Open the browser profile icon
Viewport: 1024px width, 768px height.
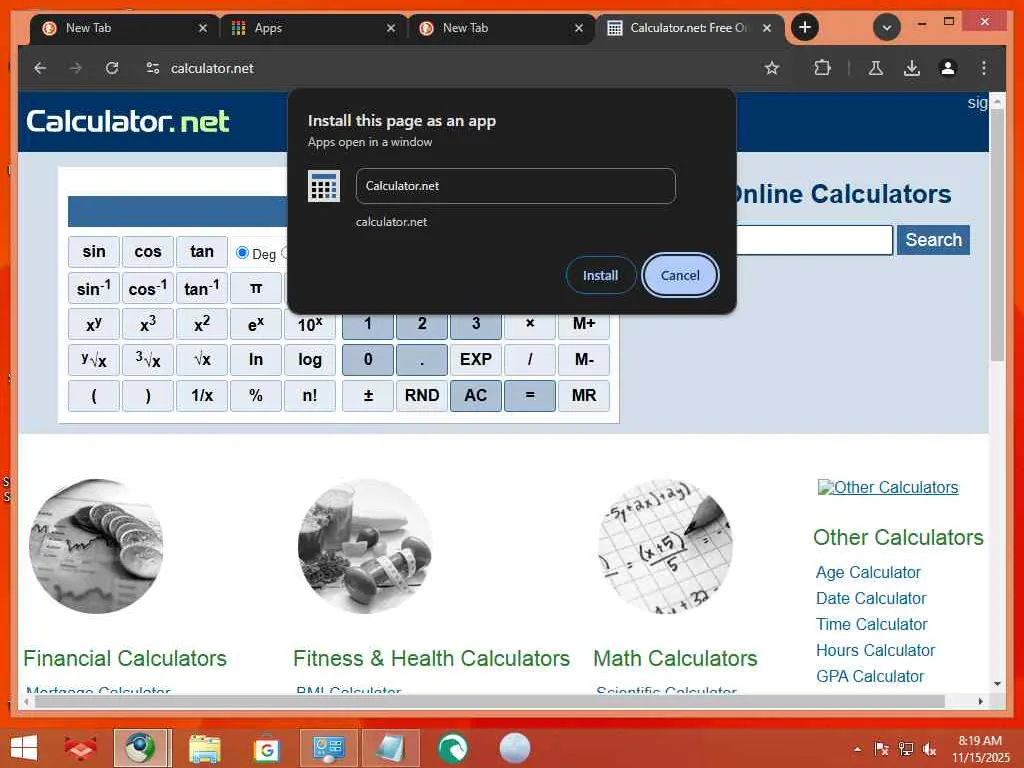948,68
